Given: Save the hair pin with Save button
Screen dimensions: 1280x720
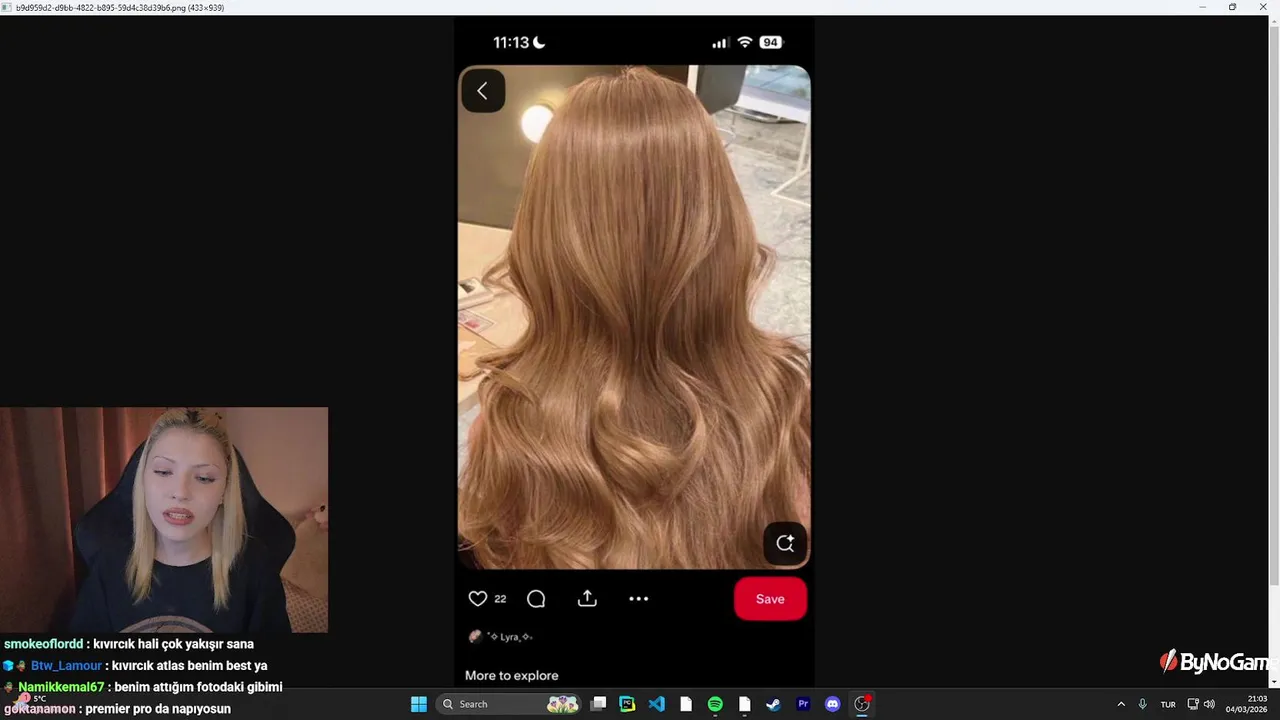Looking at the screenshot, I should [x=770, y=599].
